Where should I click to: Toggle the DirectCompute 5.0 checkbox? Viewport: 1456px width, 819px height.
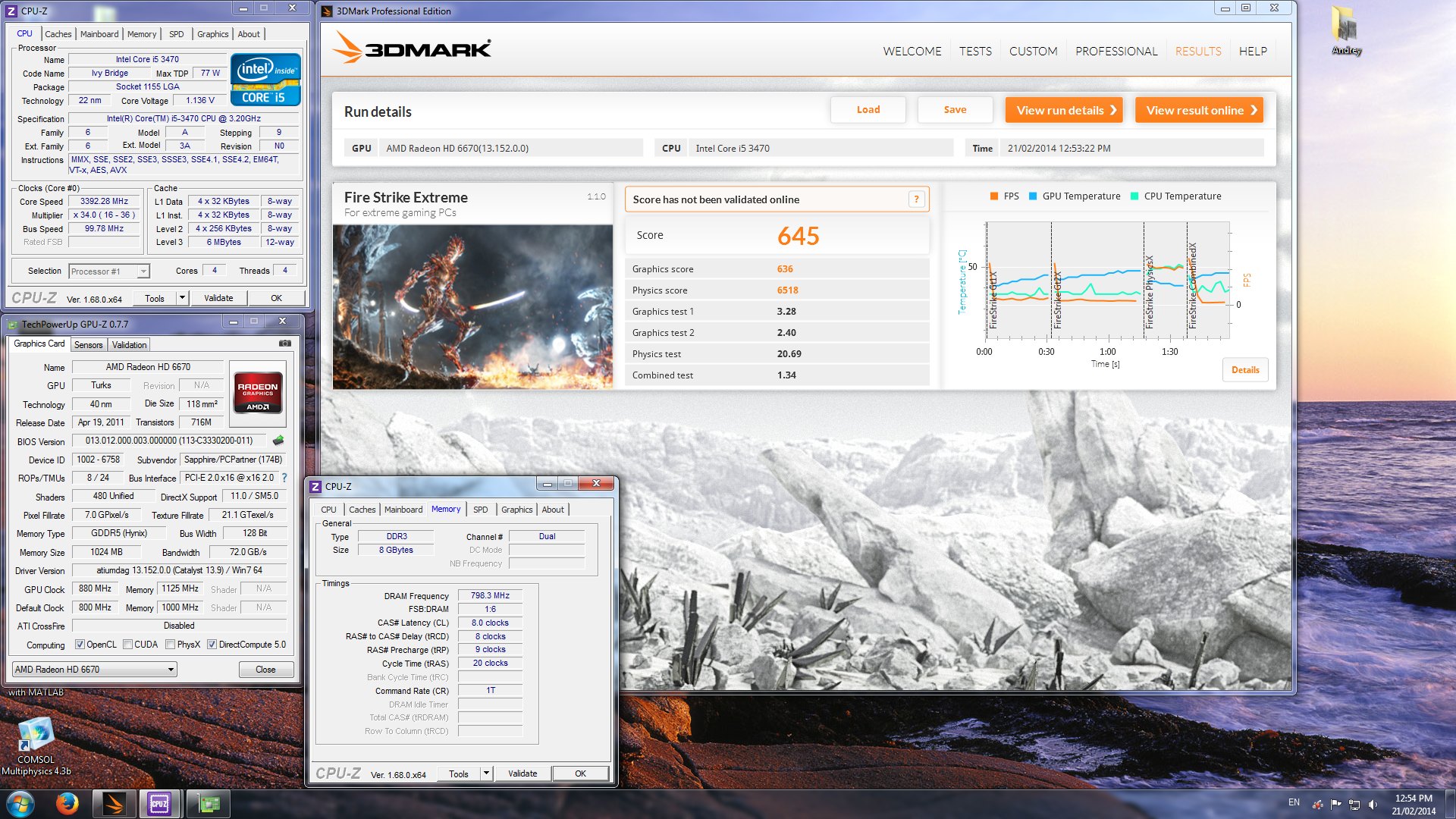pos(212,645)
